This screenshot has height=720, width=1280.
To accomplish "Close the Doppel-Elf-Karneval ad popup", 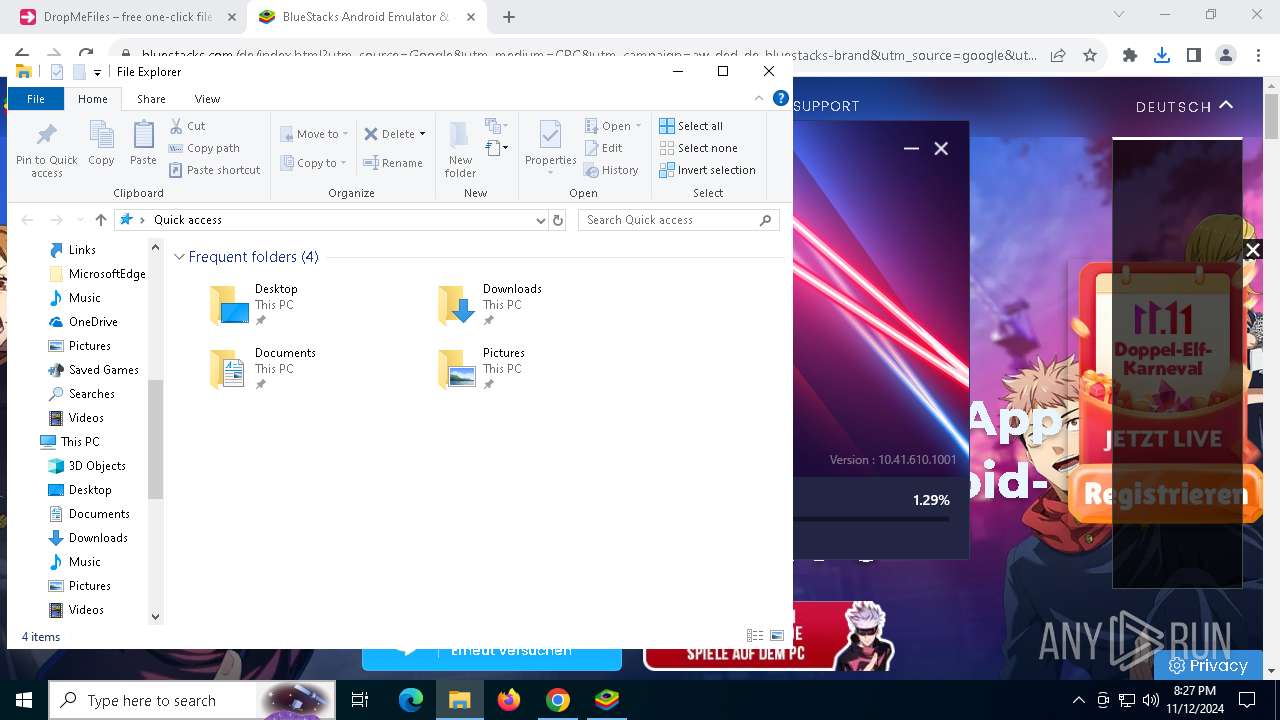I will click(x=1252, y=250).
